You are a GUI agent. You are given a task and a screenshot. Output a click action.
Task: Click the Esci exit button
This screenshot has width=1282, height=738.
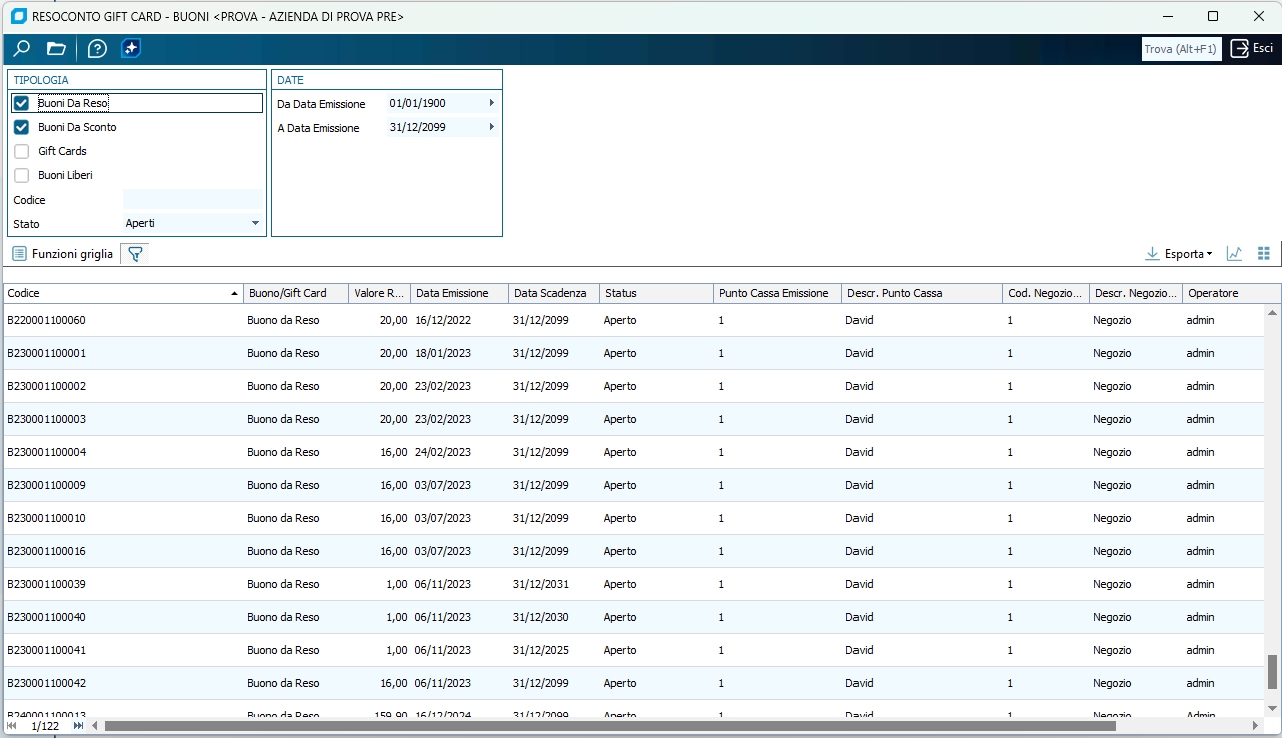1252,49
